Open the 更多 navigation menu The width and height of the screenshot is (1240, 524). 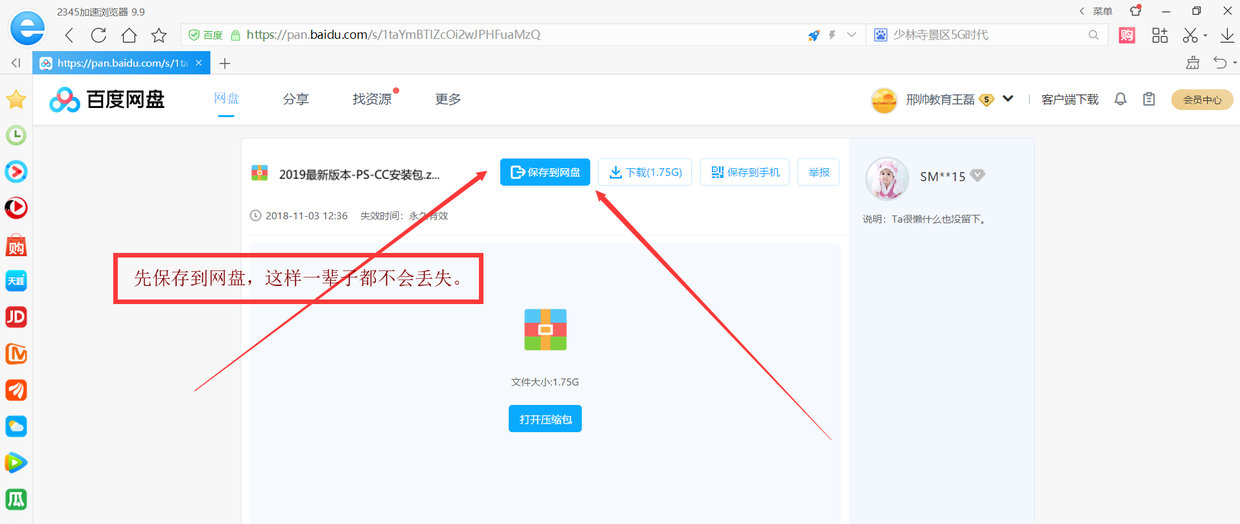click(x=448, y=99)
